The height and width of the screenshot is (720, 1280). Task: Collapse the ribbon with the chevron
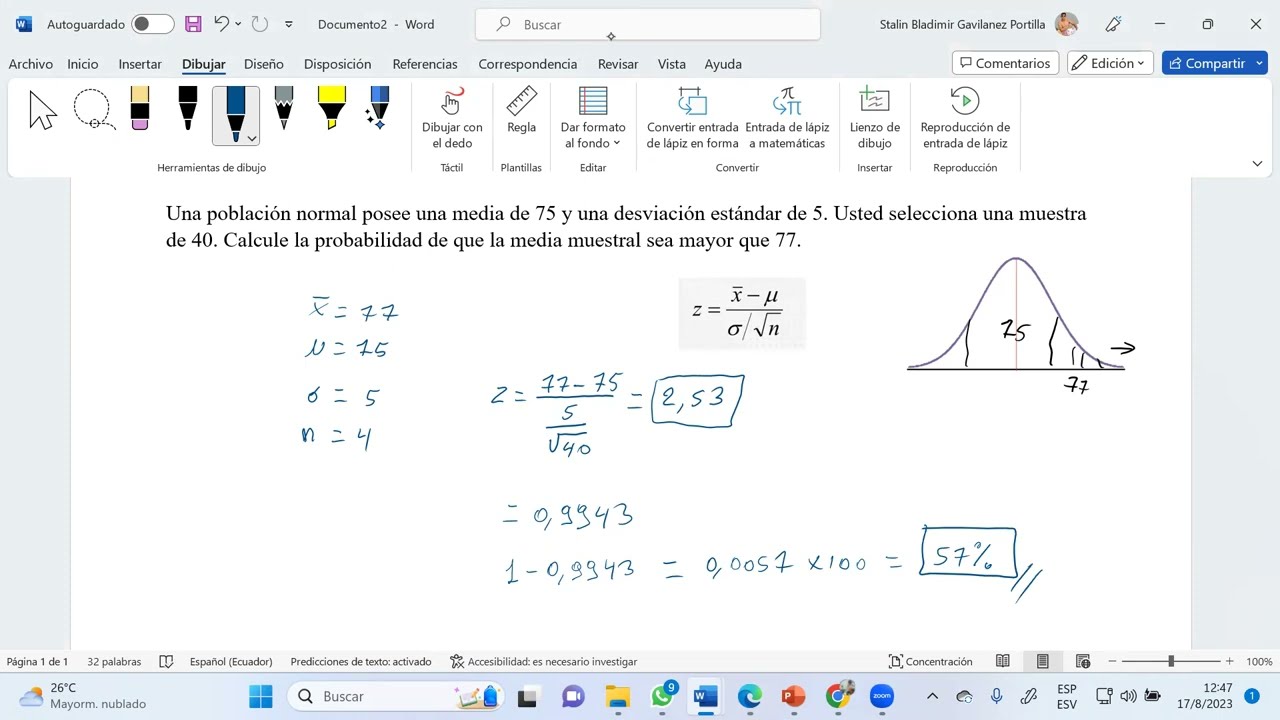1257,163
